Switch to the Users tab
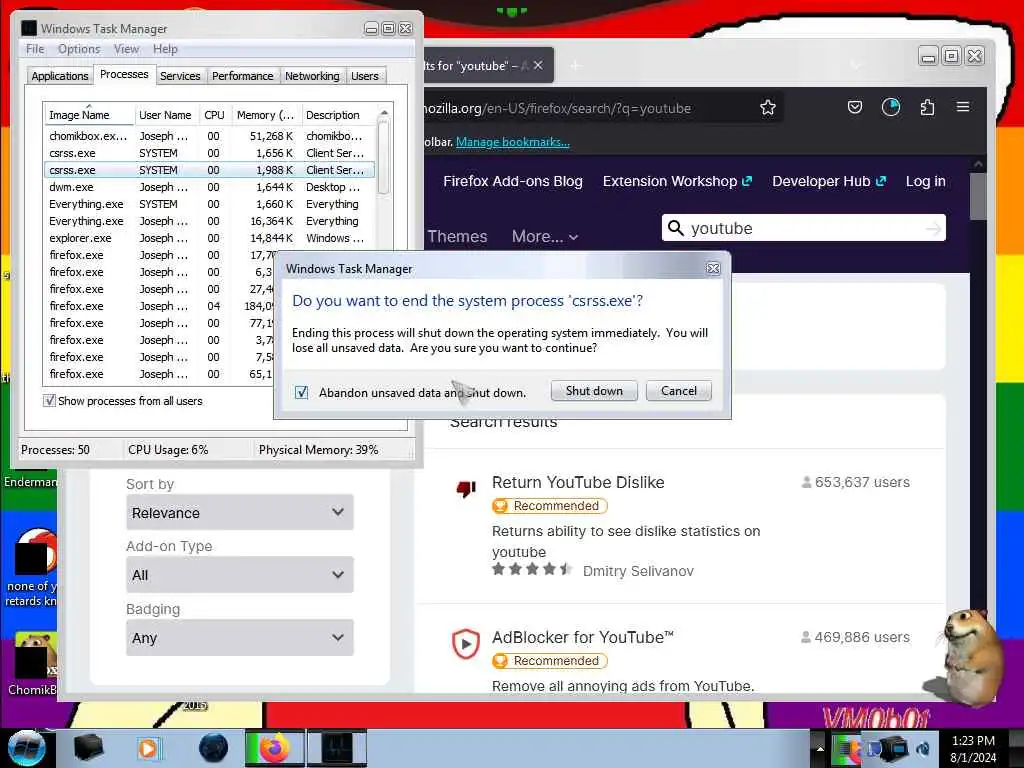 click(364, 76)
